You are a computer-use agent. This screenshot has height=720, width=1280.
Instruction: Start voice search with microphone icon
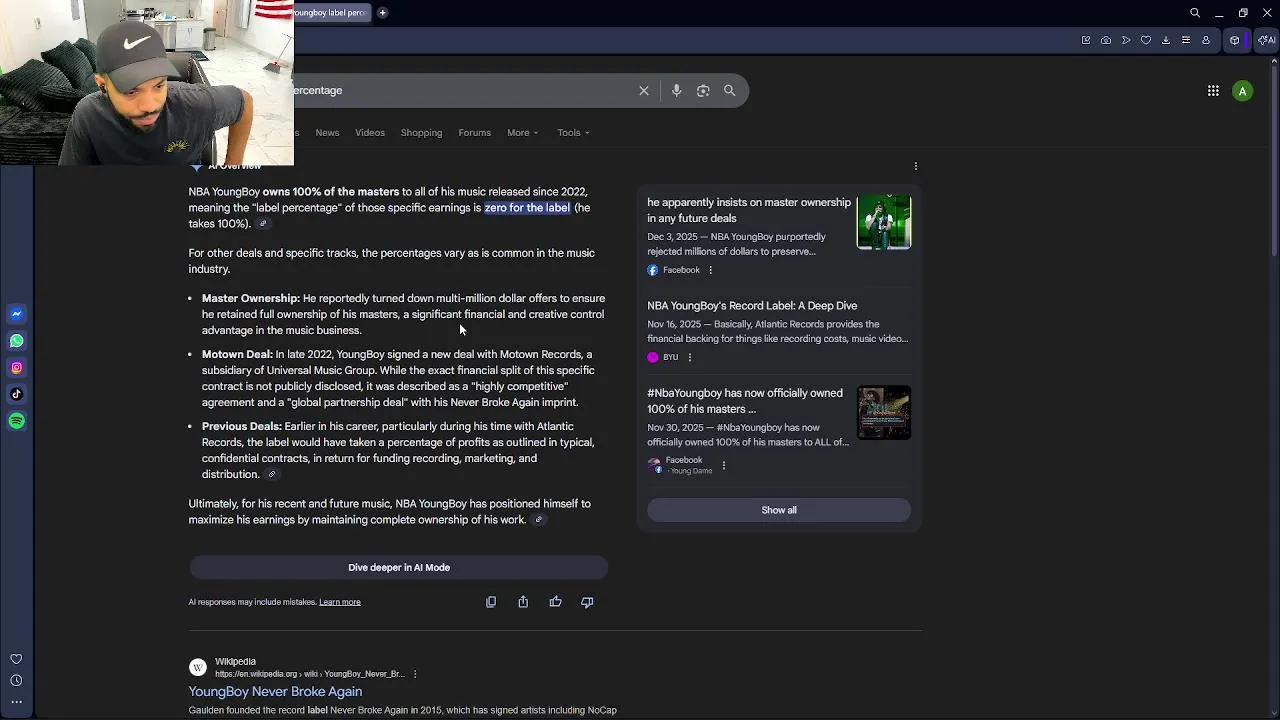click(x=677, y=91)
